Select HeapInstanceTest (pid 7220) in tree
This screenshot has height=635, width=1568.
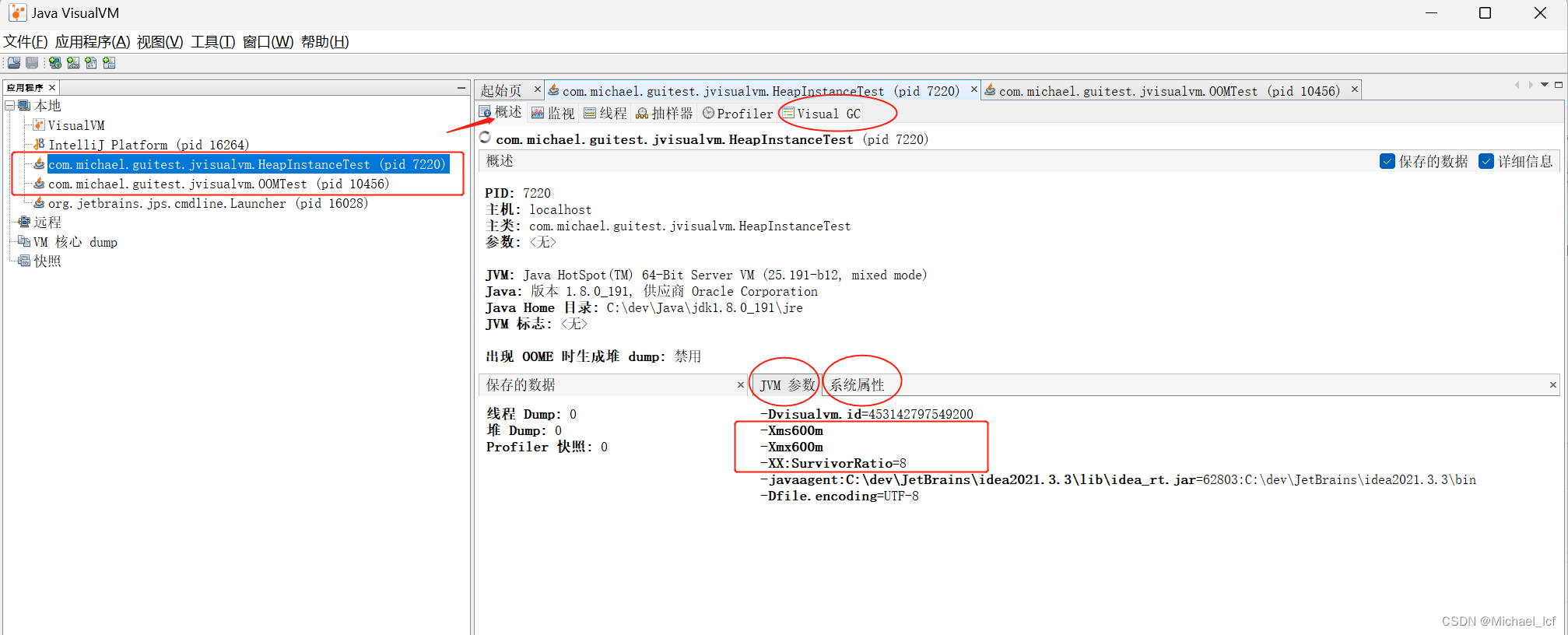pos(247,164)
